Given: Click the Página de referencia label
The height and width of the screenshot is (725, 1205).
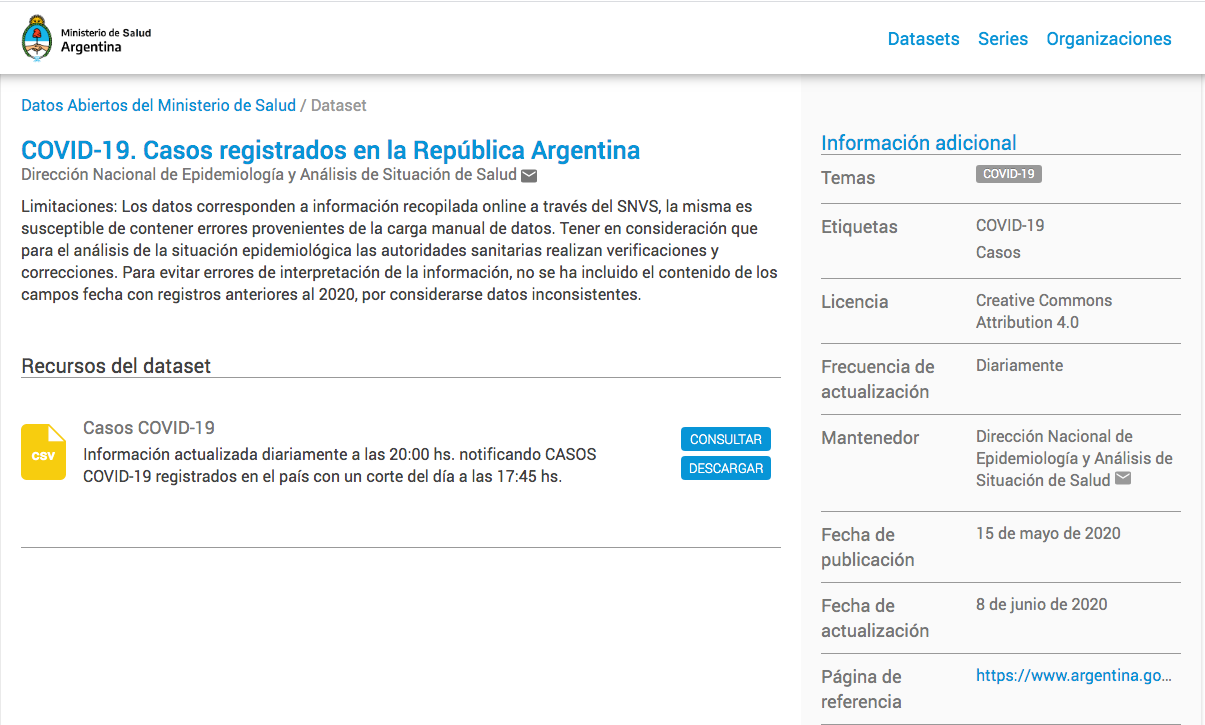Looking at the screenshot, I should tap(861, 689).
